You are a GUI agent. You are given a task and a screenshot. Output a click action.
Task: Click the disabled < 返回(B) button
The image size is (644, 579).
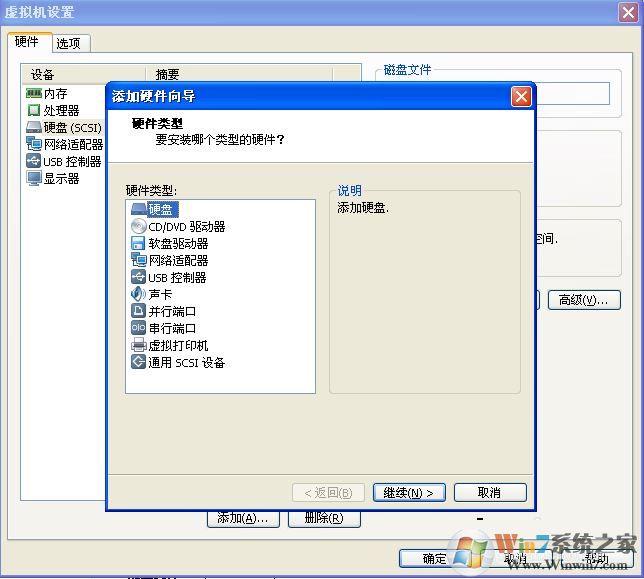coord(328,492)
